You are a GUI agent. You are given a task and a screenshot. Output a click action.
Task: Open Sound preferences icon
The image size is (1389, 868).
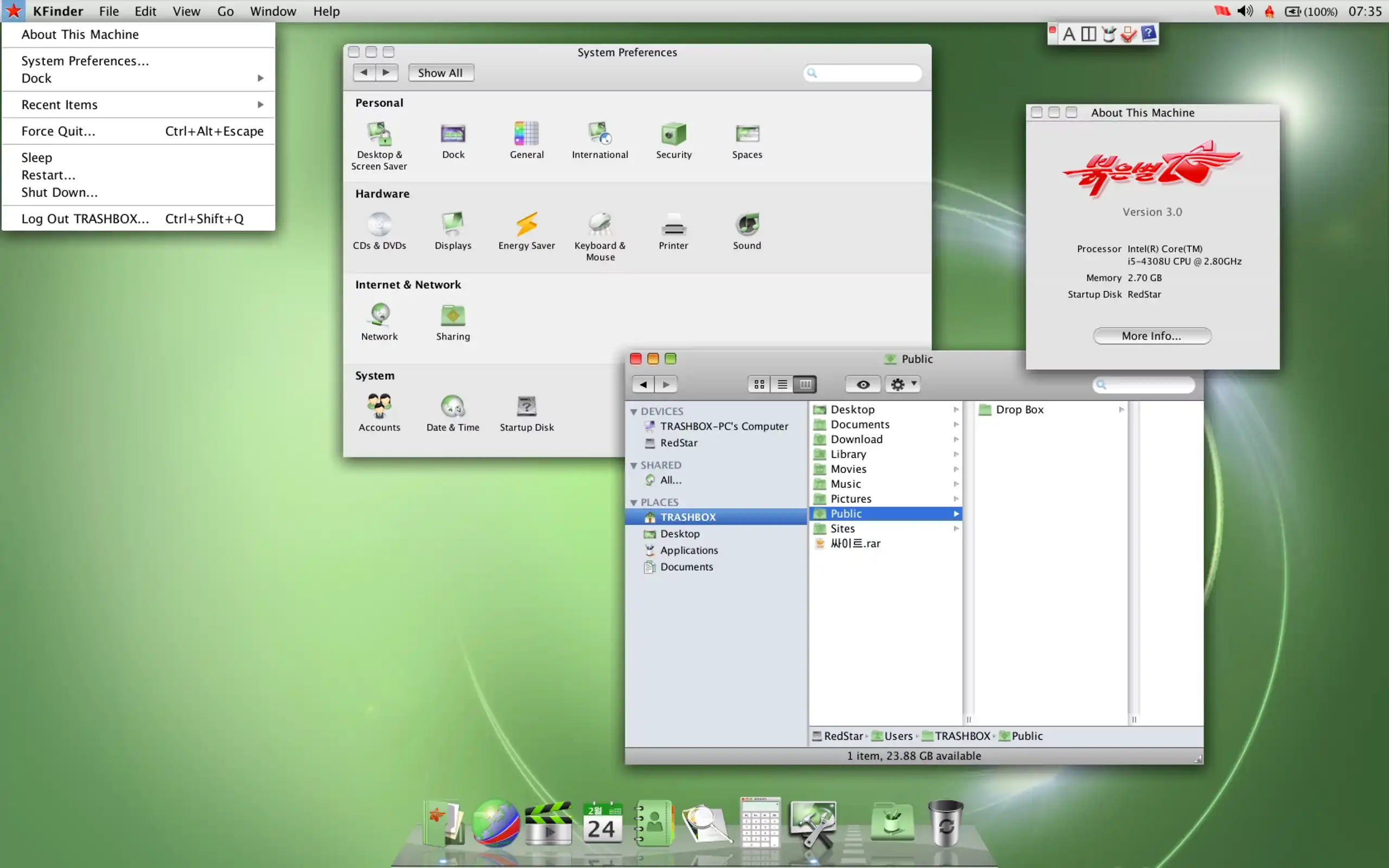click(747, 225)
